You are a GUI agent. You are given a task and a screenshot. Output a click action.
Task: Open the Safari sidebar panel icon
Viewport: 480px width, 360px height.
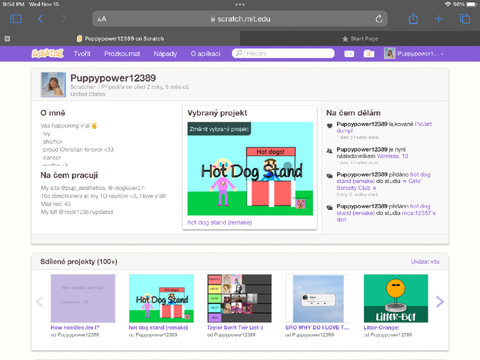16,19
